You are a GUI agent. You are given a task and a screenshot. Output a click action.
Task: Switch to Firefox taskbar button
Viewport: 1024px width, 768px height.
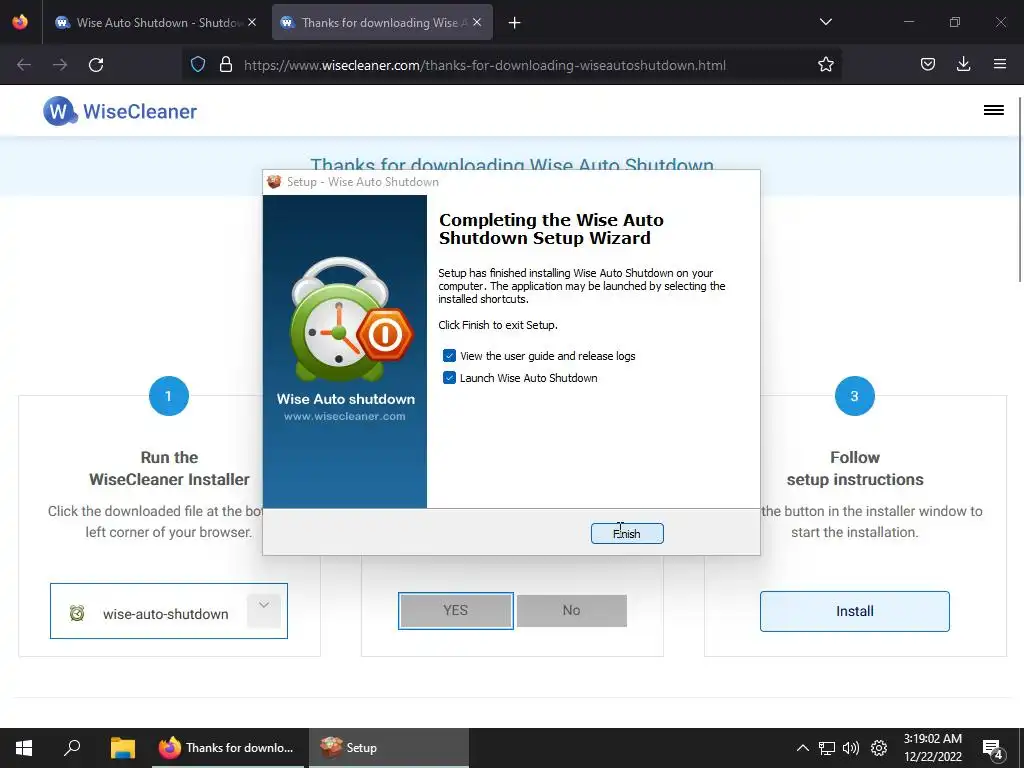pos(227,748)
